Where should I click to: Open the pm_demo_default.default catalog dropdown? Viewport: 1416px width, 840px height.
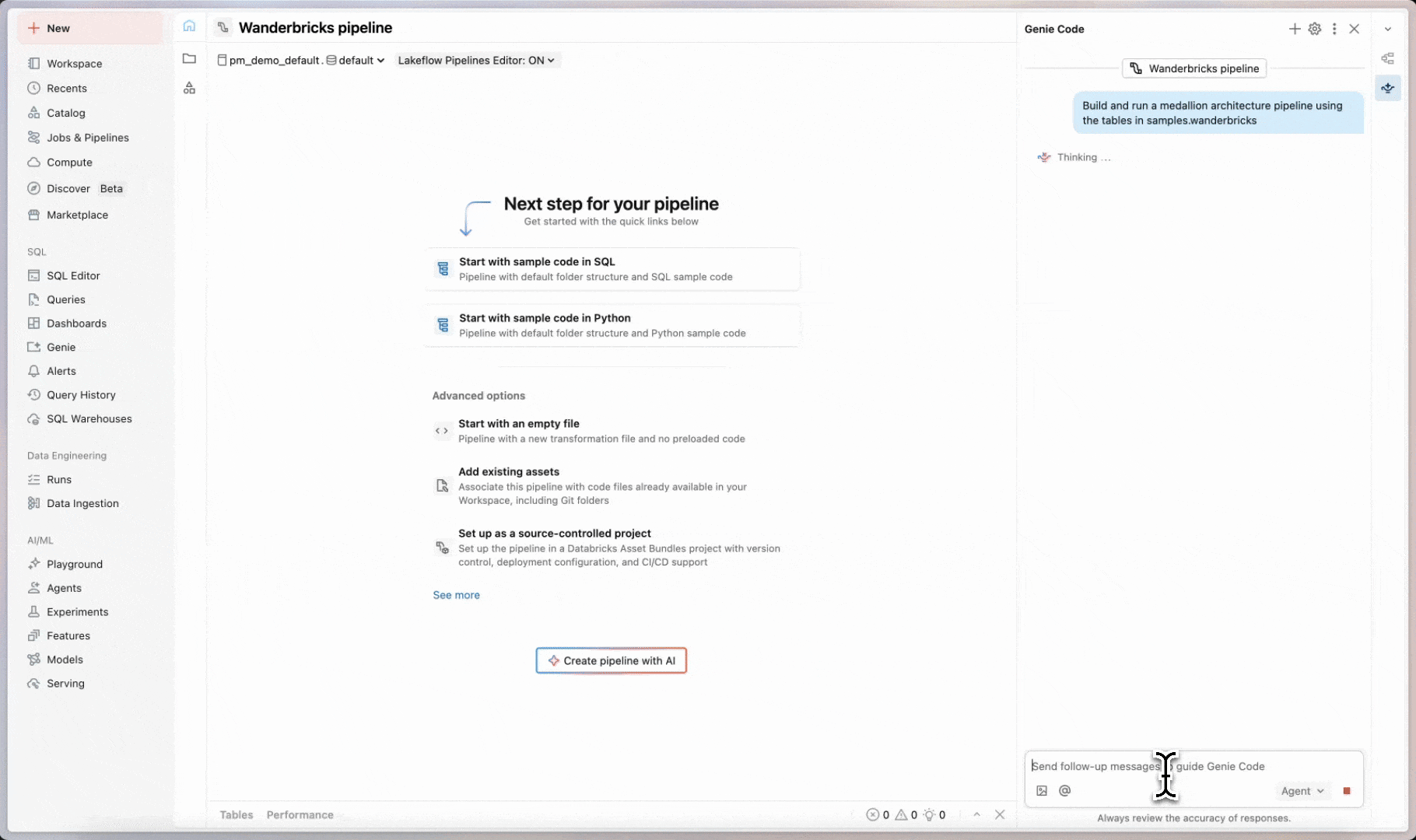(x=301, y=60)
